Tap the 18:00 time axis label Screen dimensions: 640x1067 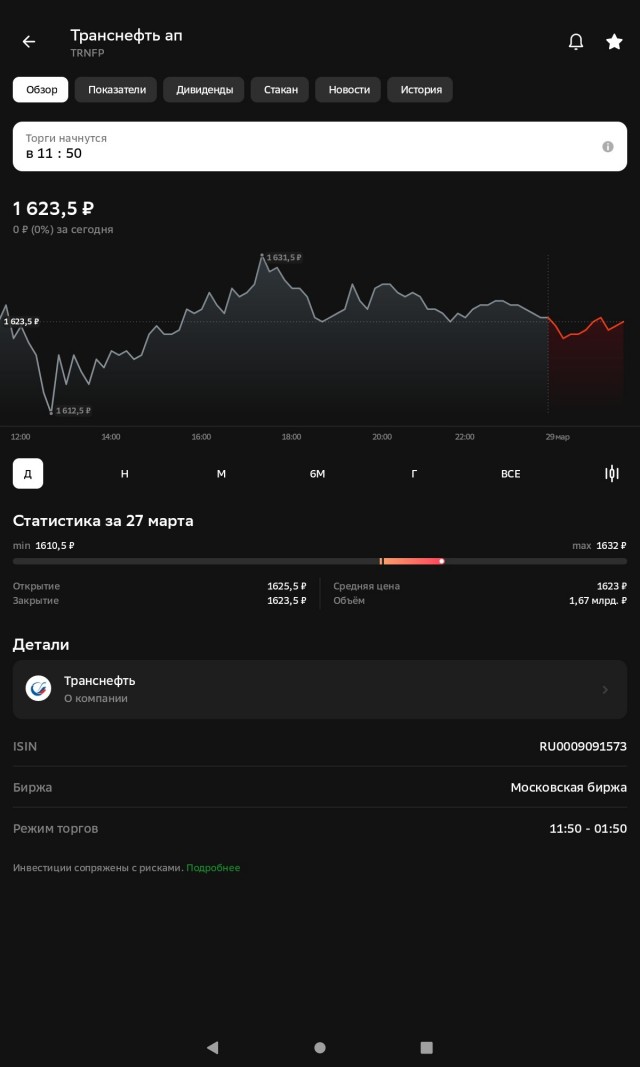291,437
